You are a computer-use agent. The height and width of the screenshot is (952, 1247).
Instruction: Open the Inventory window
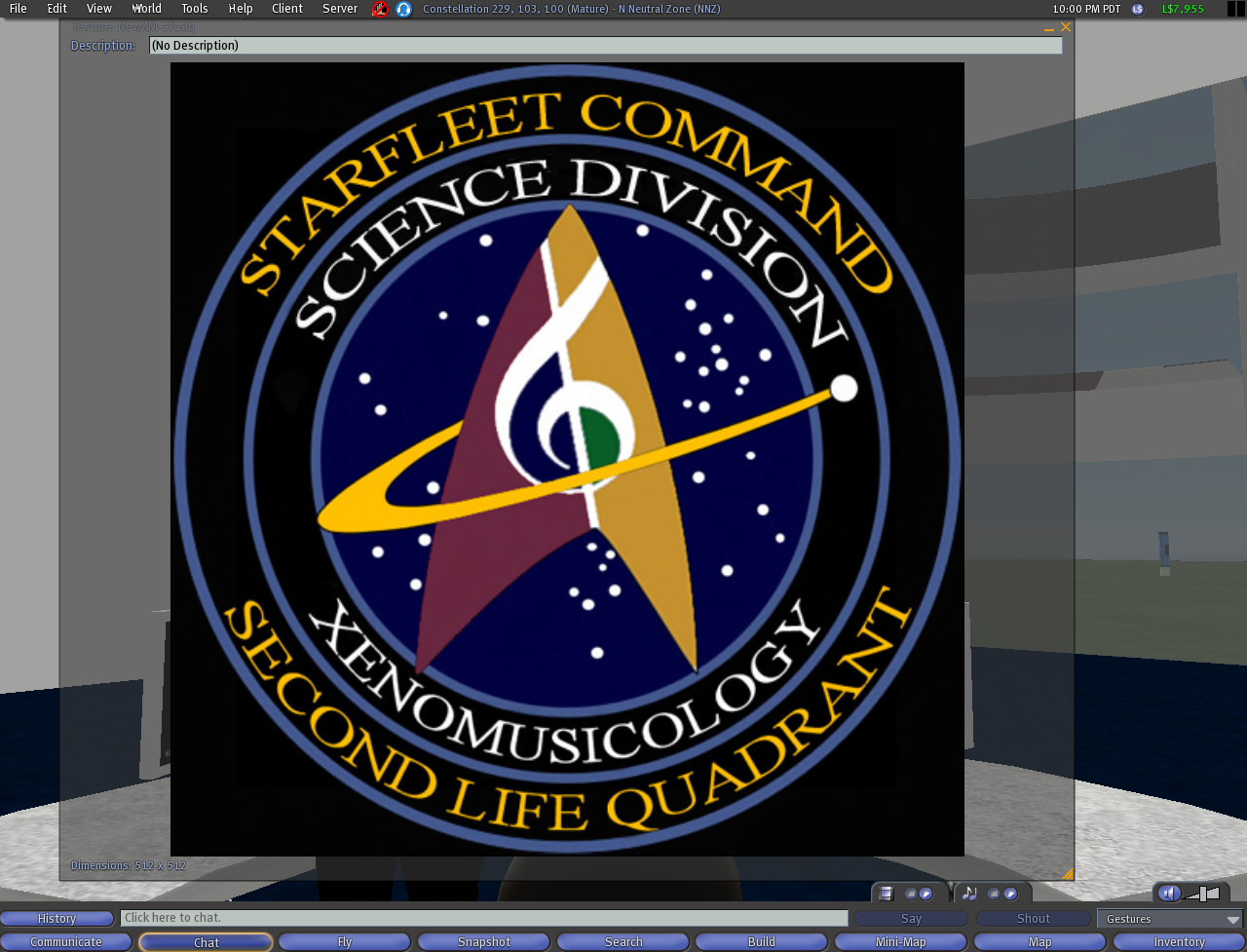tap(1180, 942)
